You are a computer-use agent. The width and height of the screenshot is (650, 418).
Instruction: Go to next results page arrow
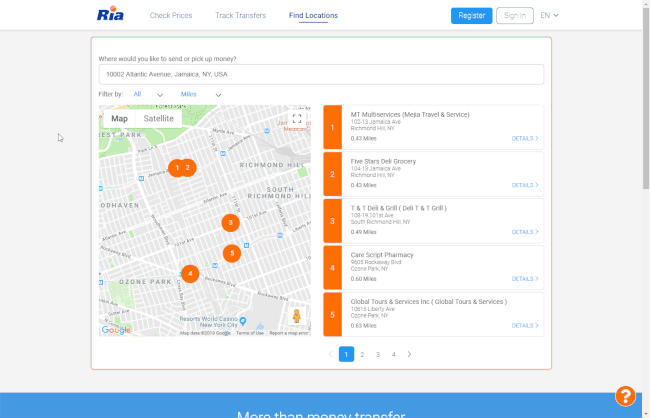point(409,354)
